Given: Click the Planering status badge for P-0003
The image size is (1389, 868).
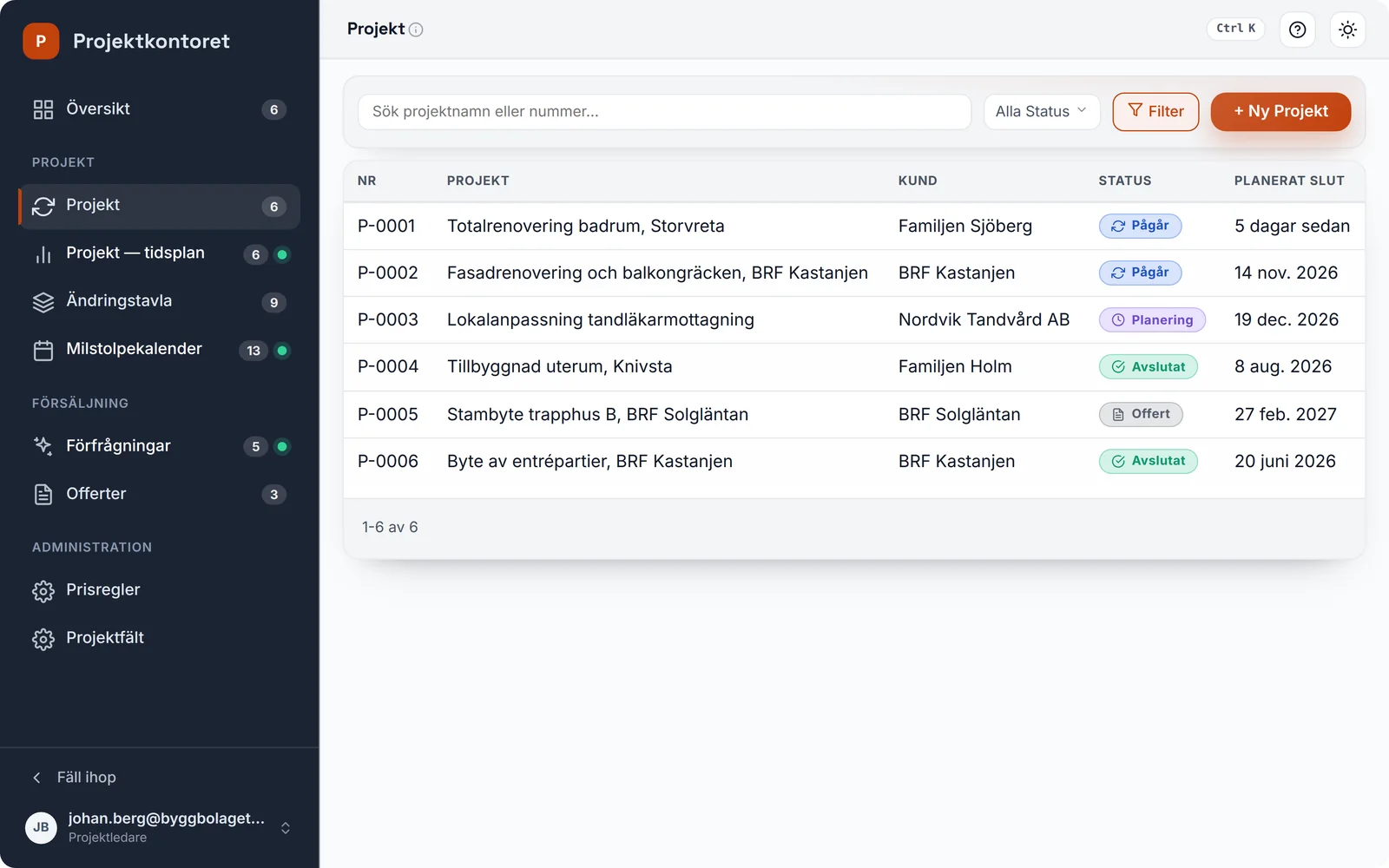Looking at the screenshot, I should (1152, 319).
